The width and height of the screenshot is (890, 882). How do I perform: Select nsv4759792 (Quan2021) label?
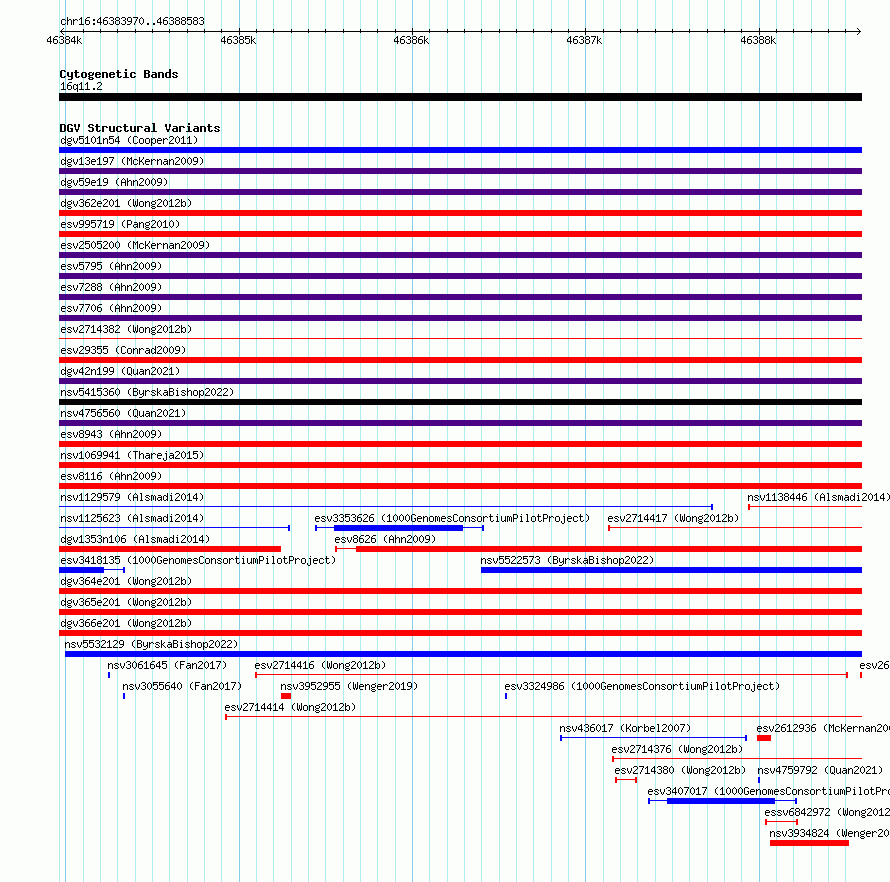[x=820, y=770]
